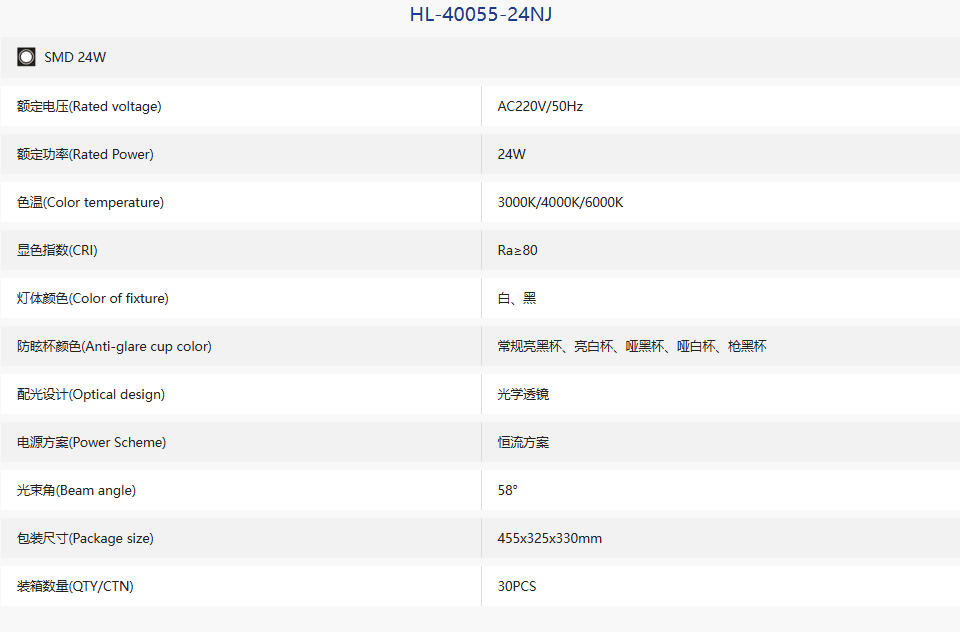Screen dimensions: 960x632
Task: Select the CRI label
Action: pyautogui.click(x=57, y=250)
